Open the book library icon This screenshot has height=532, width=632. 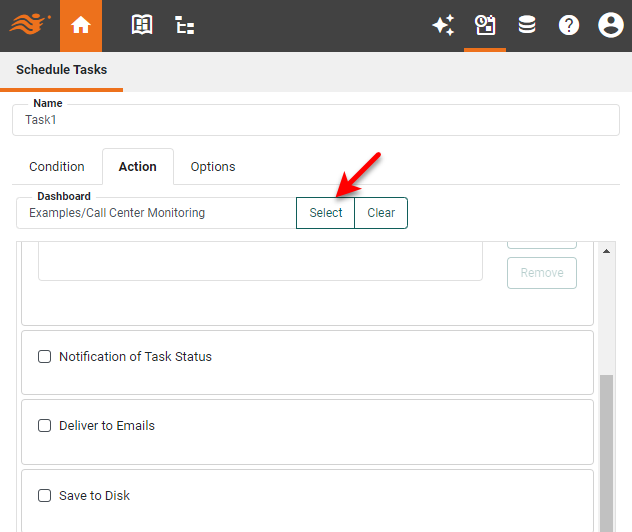(x=142, y=26)
